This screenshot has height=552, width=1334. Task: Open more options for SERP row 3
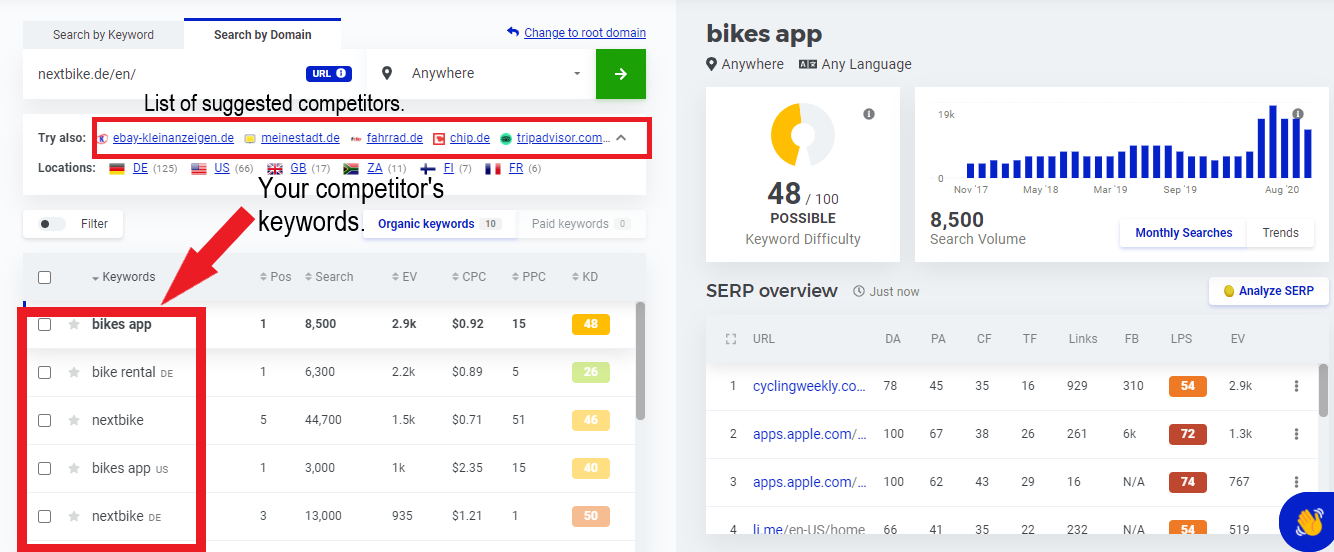[x=1296, y=482]
